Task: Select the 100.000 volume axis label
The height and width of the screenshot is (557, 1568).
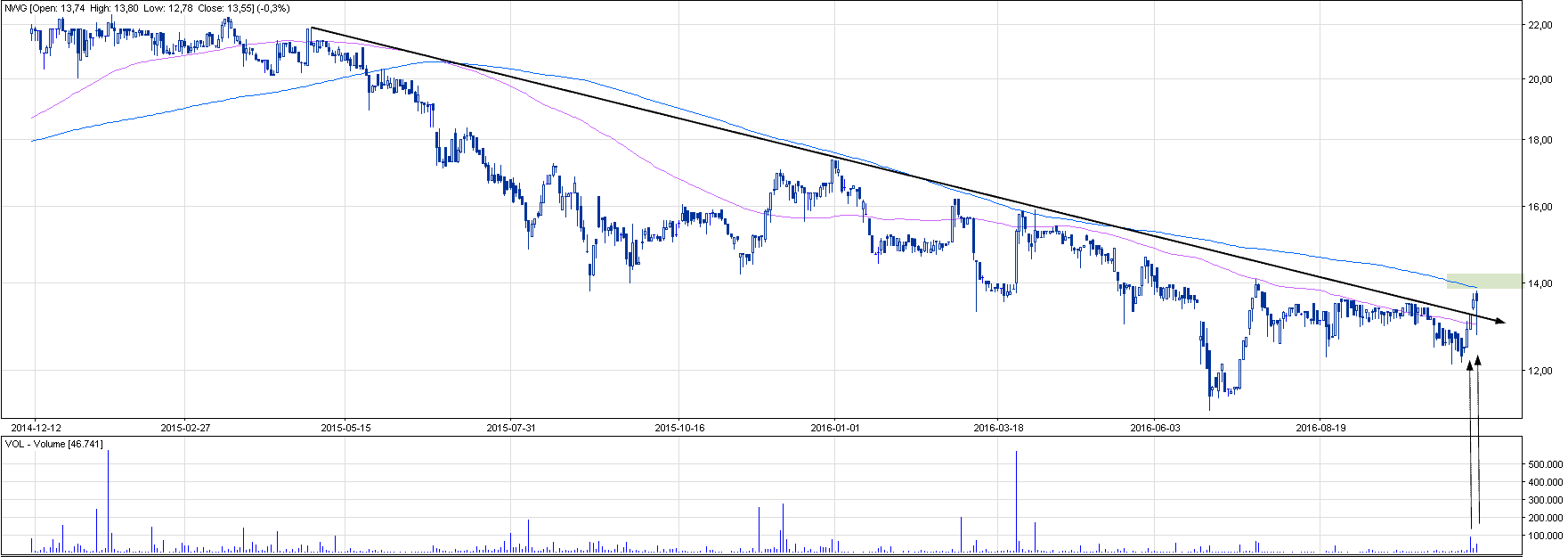Action: click(1545, 536)
